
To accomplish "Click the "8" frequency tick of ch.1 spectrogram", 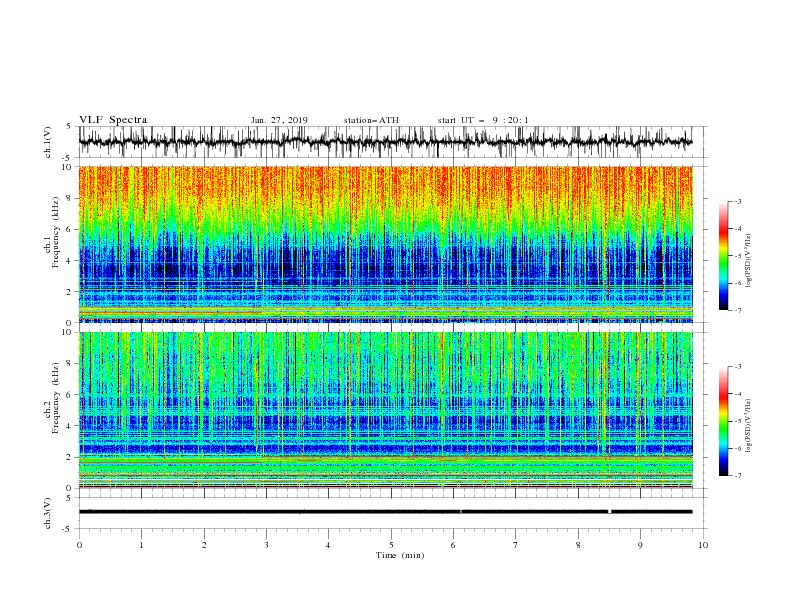I will click(70, 198).
